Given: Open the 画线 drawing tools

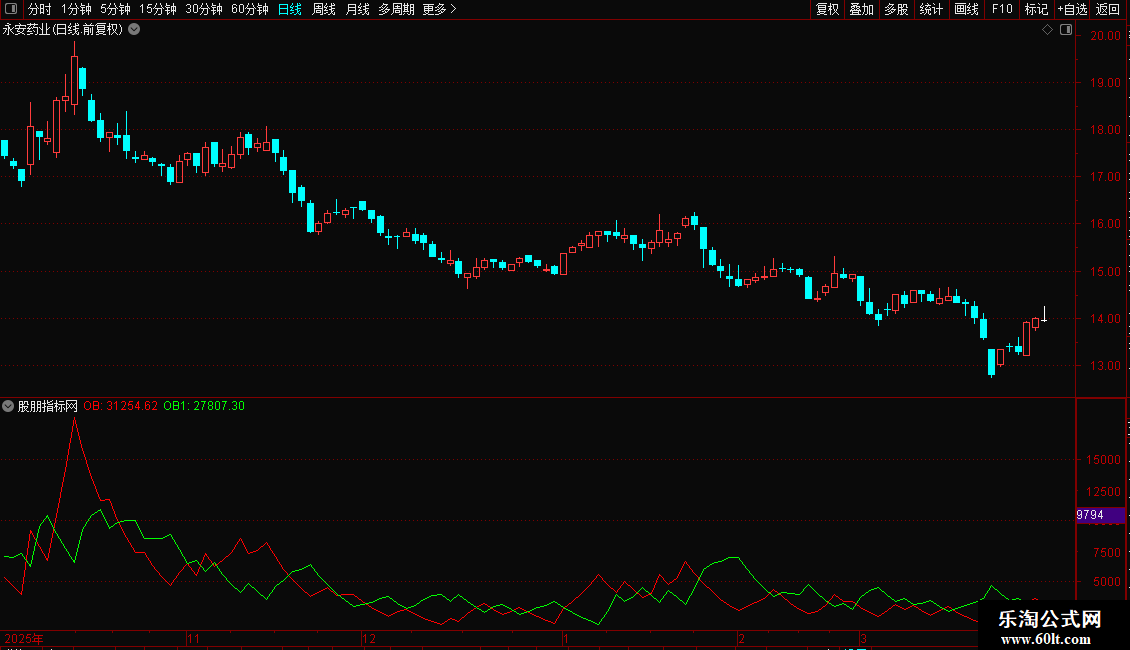Looking at the screenshot, I should point(966,9).
